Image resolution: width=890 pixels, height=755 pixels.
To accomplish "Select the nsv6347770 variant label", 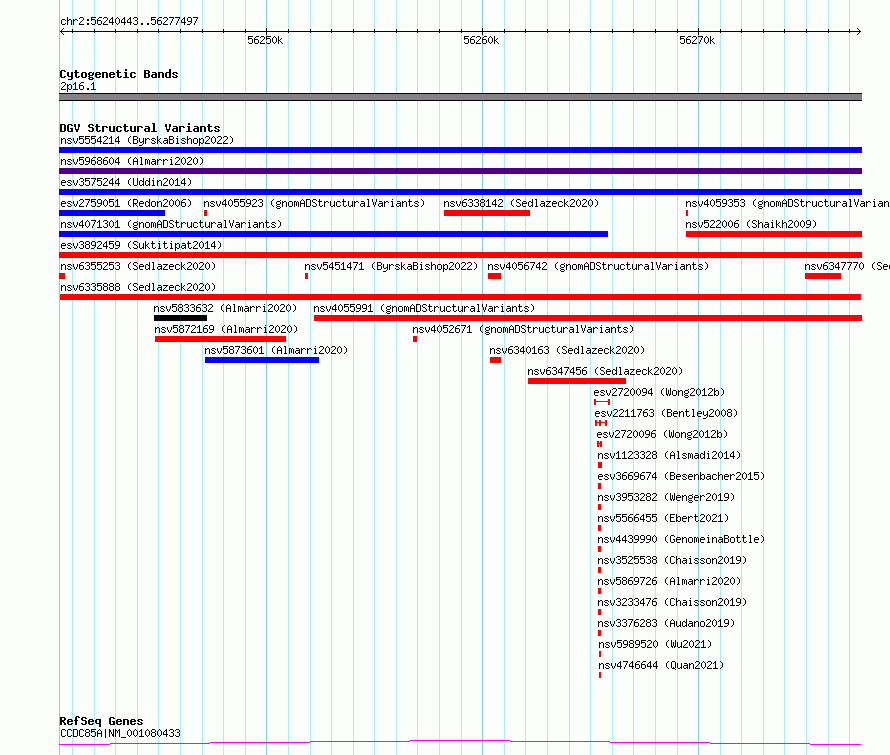I will click(847, 266).
